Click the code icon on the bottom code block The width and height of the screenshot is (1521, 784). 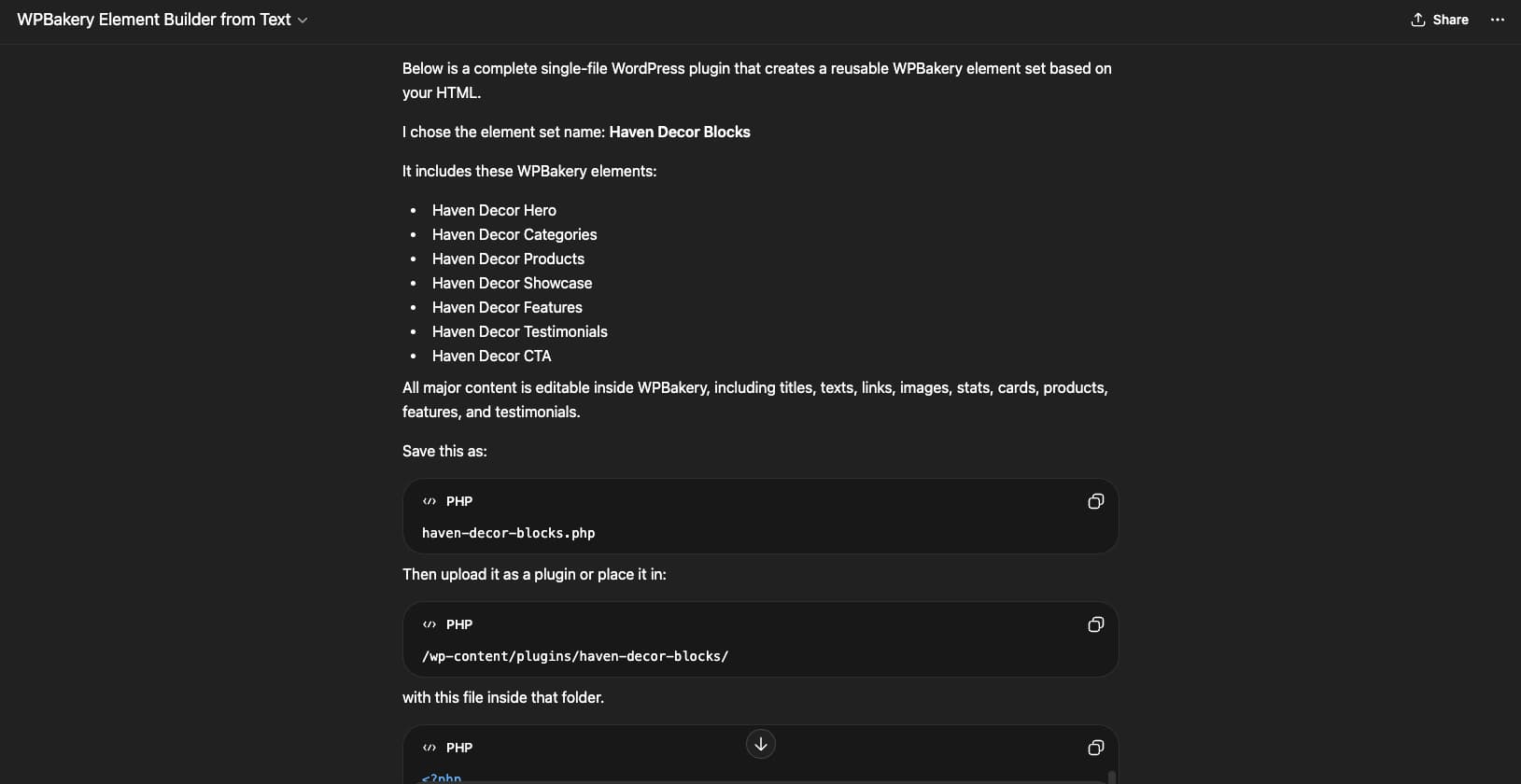(430, 748)
